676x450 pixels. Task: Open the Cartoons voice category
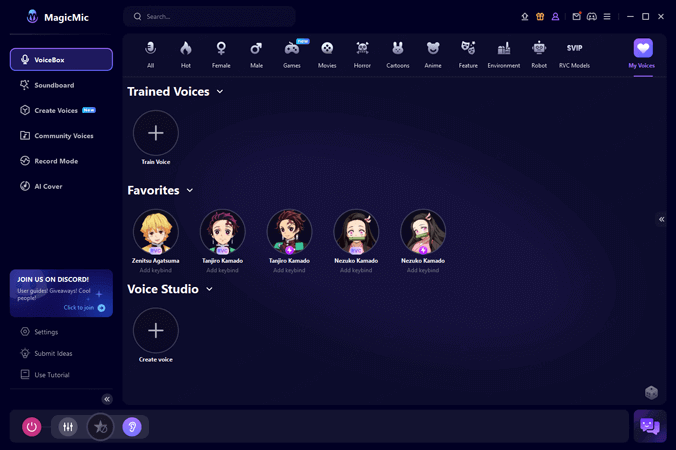[x=397, y=55]
